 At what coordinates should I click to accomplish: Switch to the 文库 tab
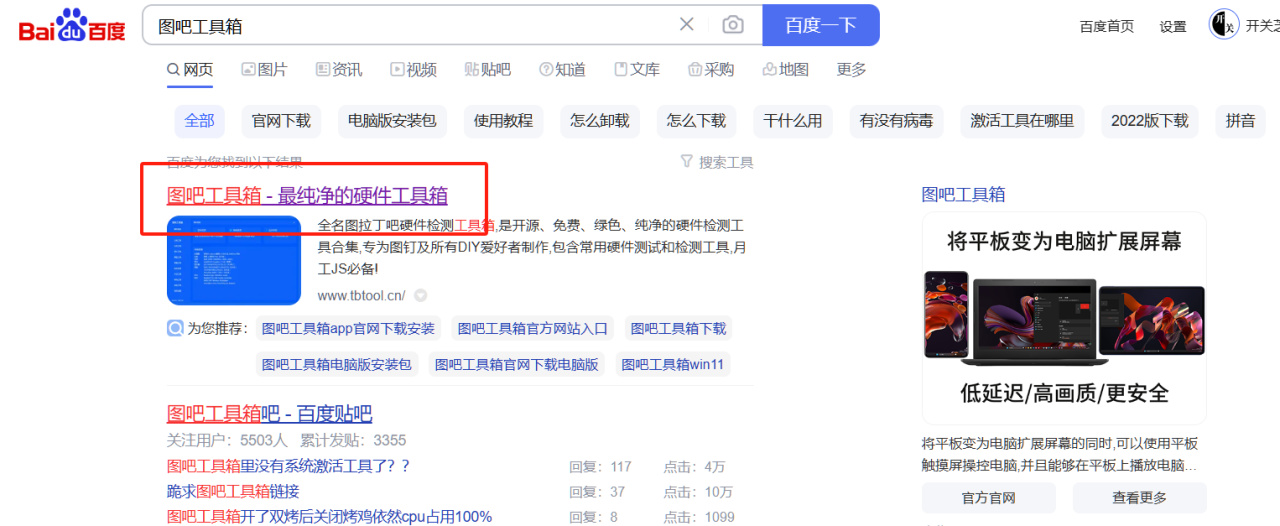pyautogui.click(x=637, y=69)
